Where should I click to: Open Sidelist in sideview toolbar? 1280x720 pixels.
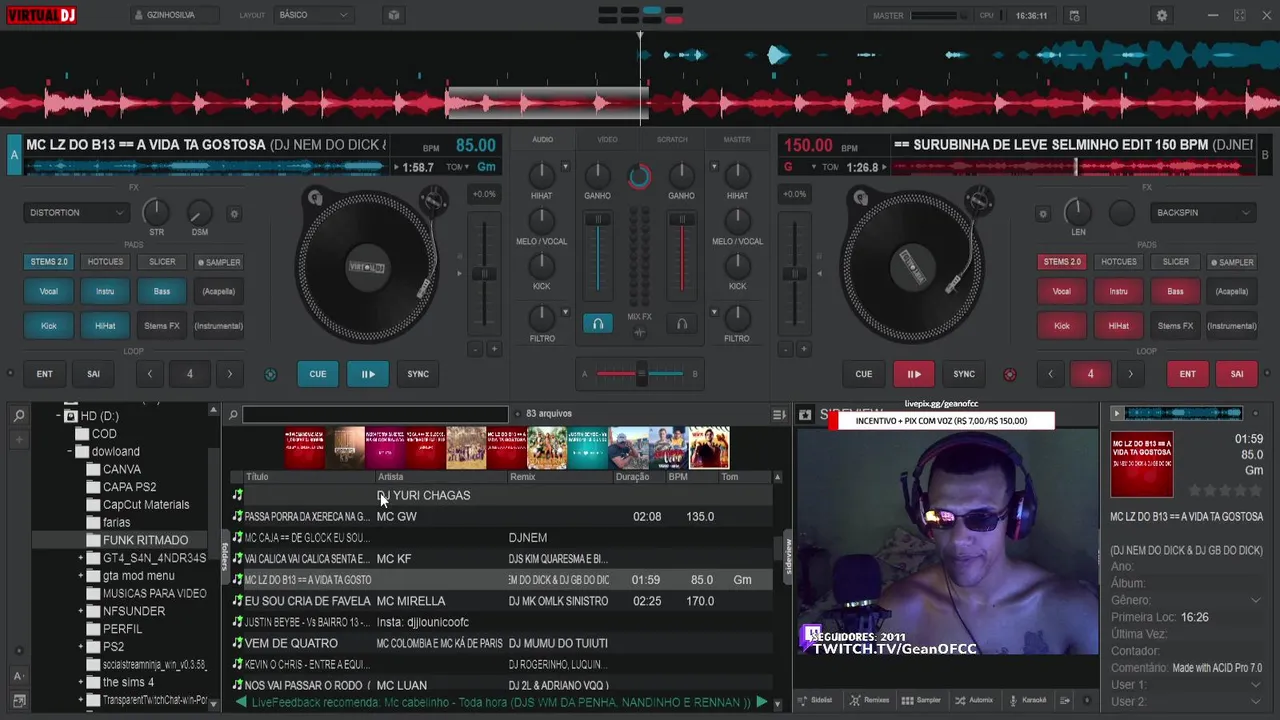[816, 700]
